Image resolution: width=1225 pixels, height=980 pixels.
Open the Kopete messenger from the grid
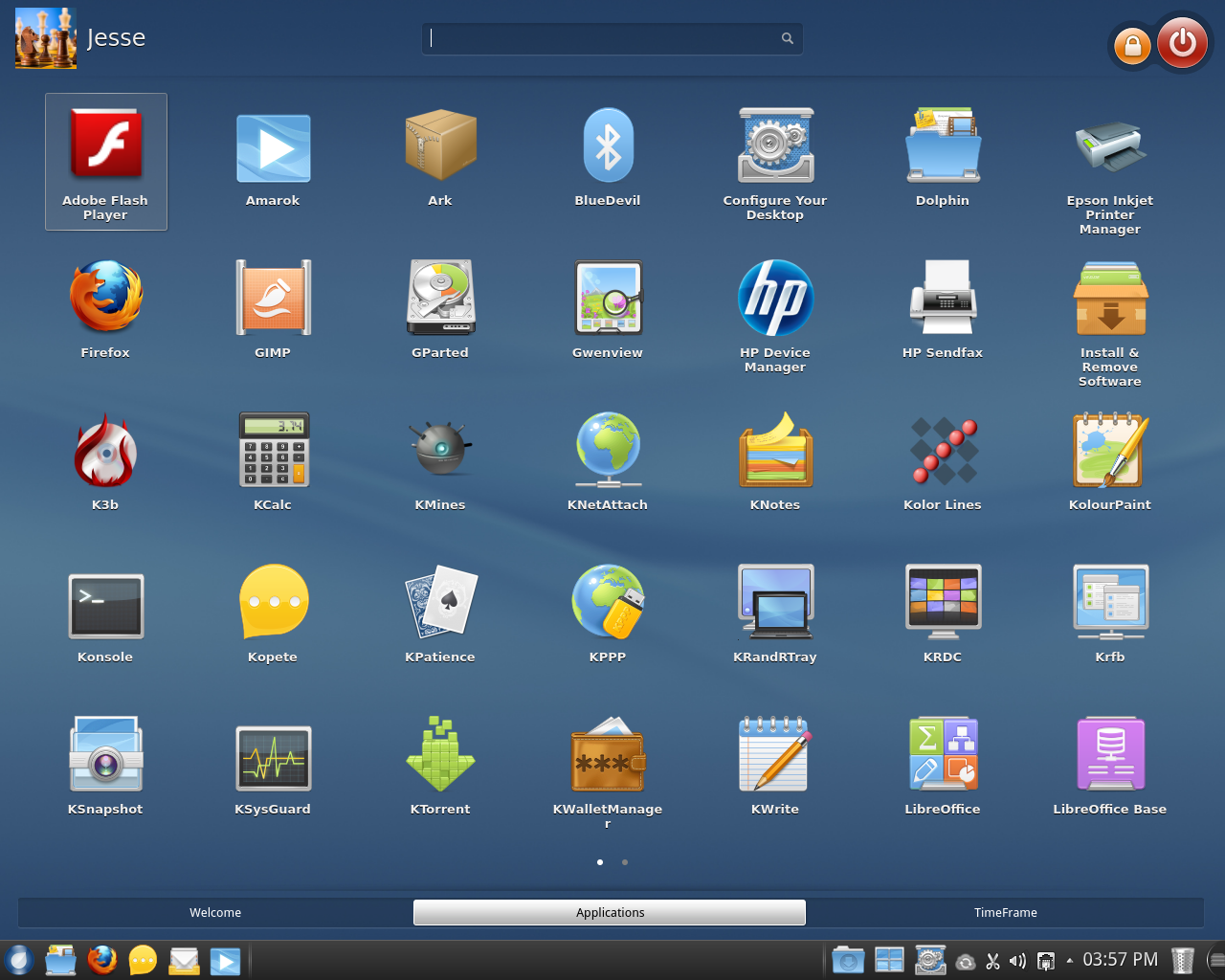(273, 613)
